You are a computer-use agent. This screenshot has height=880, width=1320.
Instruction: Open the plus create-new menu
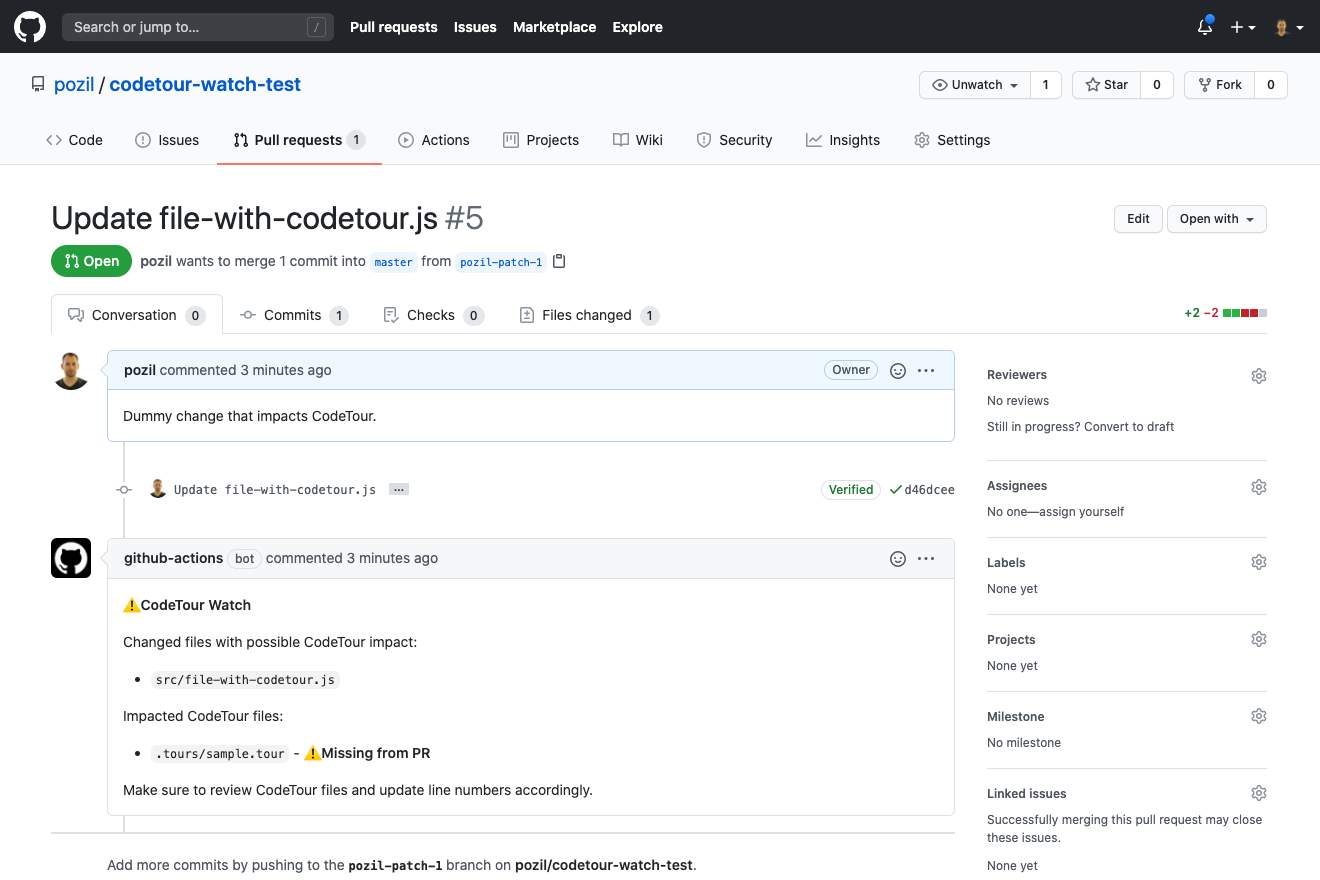click(x=1243, y=27)
